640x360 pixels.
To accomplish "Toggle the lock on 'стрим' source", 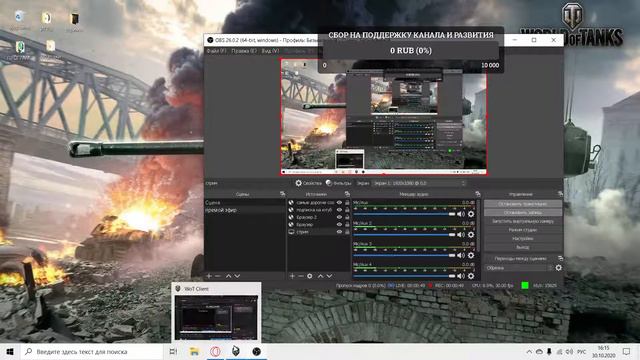I will 347,232.
